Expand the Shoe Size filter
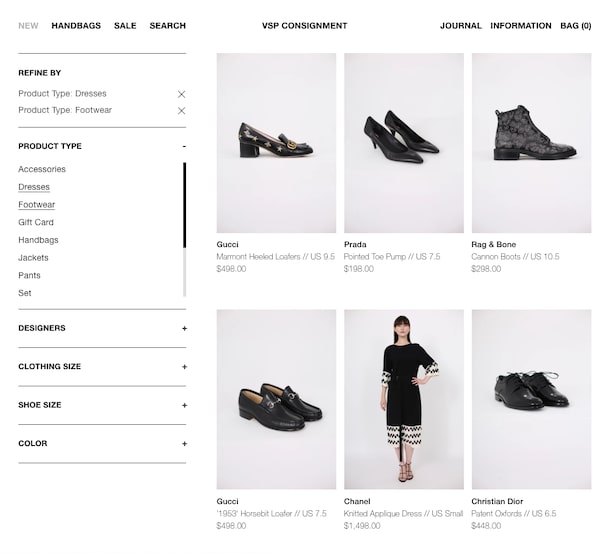The width and height of the screenshot is (600, 553). (184, 405)
